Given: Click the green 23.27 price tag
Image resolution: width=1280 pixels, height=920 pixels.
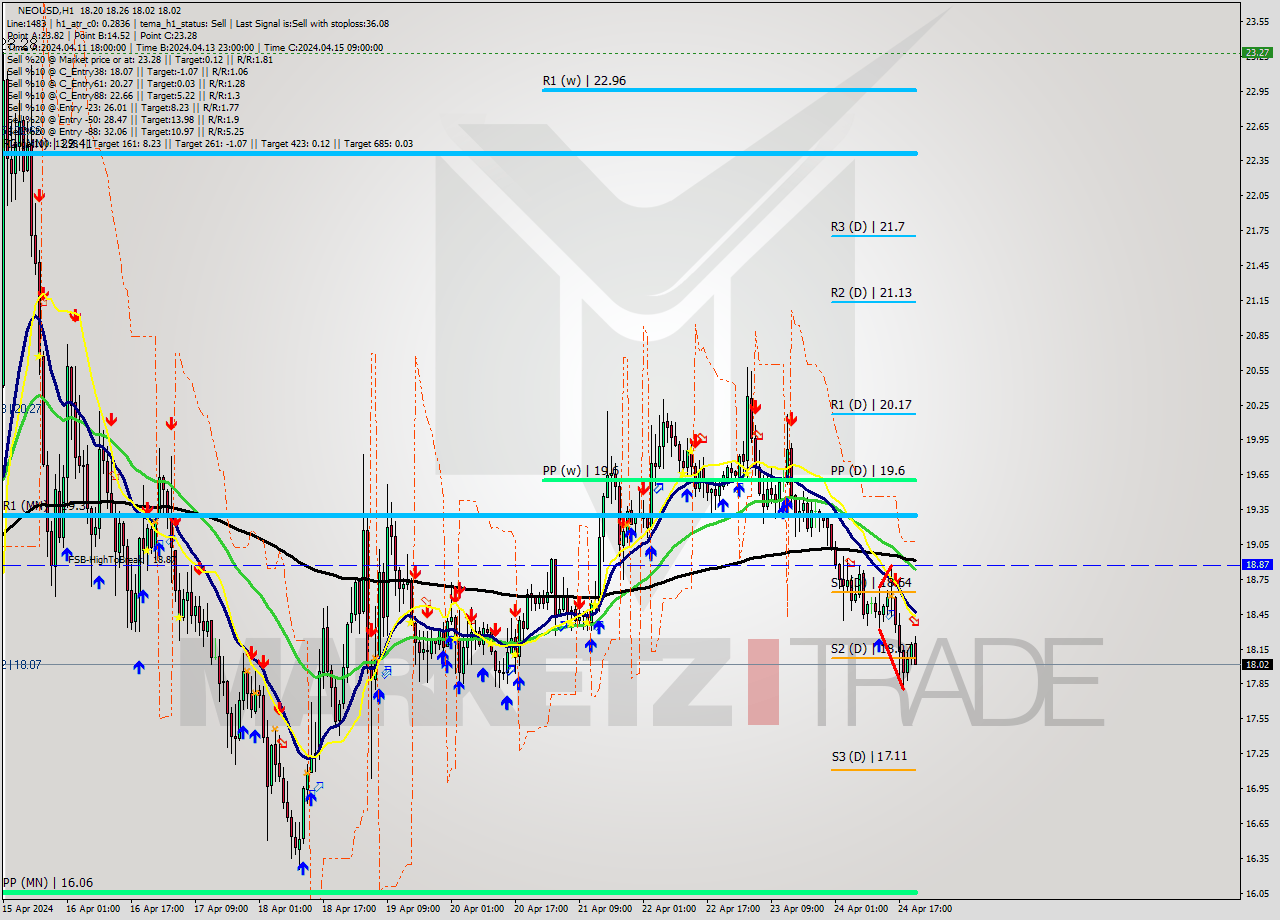Looking at the screenshot, I should point(1257,53).
